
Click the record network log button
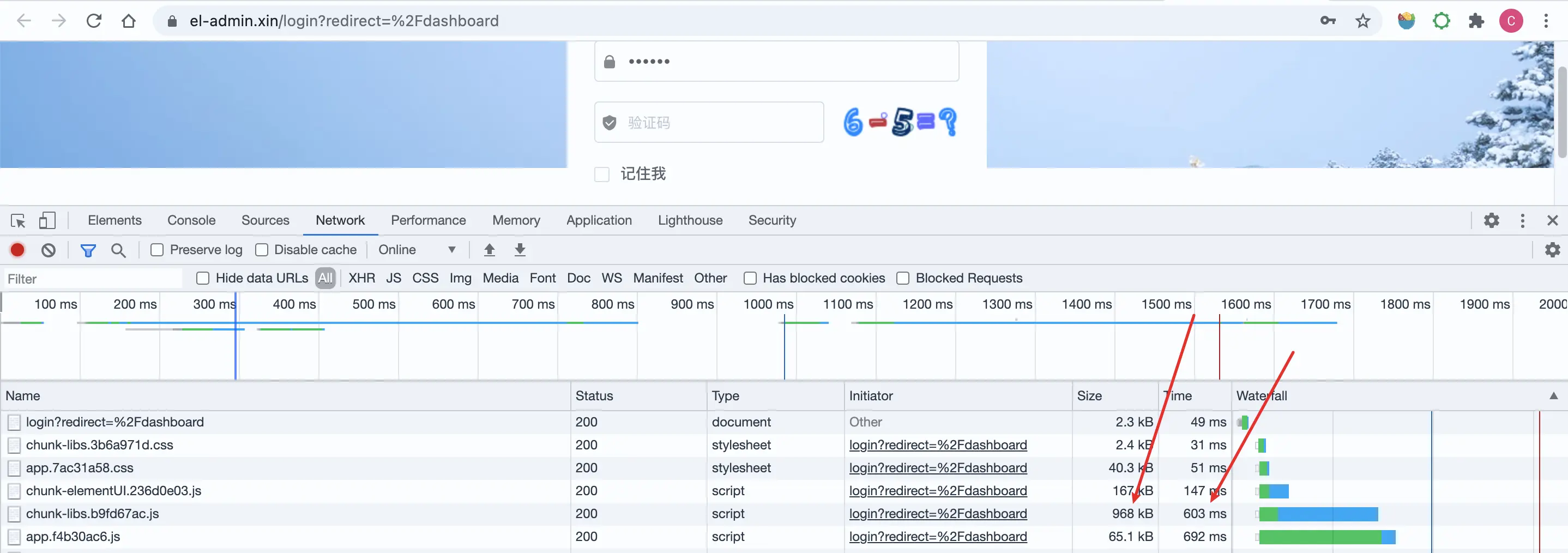point(17,250)
